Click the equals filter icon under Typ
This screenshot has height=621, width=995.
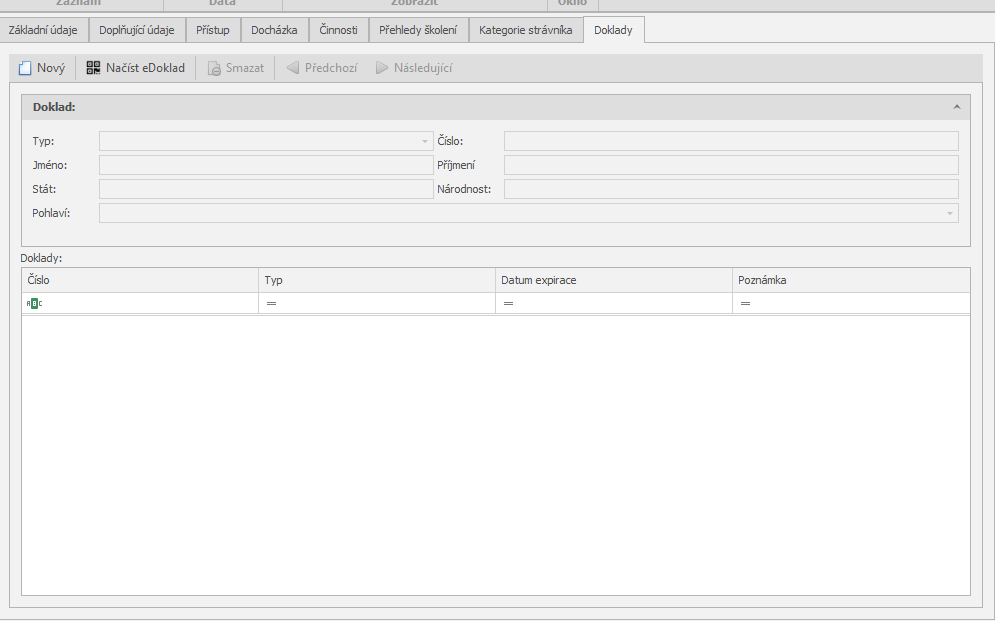click(271, 303)
